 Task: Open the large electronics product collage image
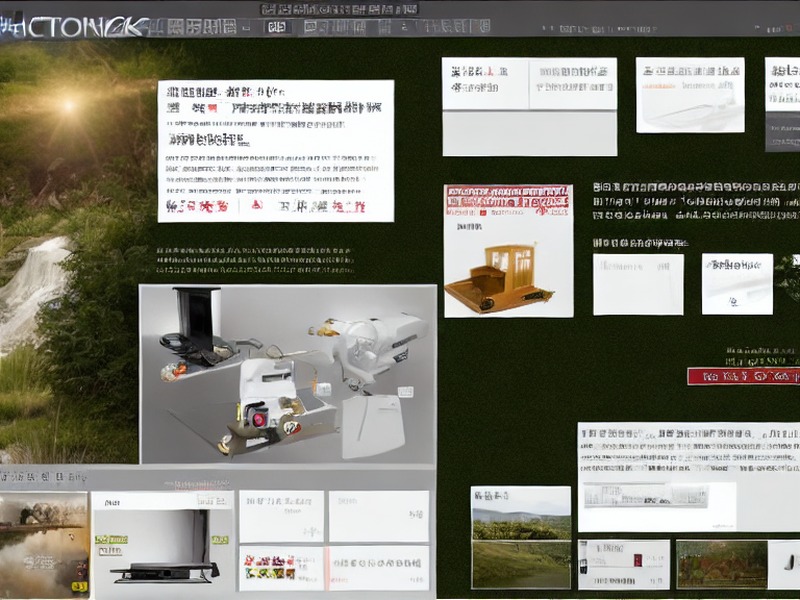288,374
